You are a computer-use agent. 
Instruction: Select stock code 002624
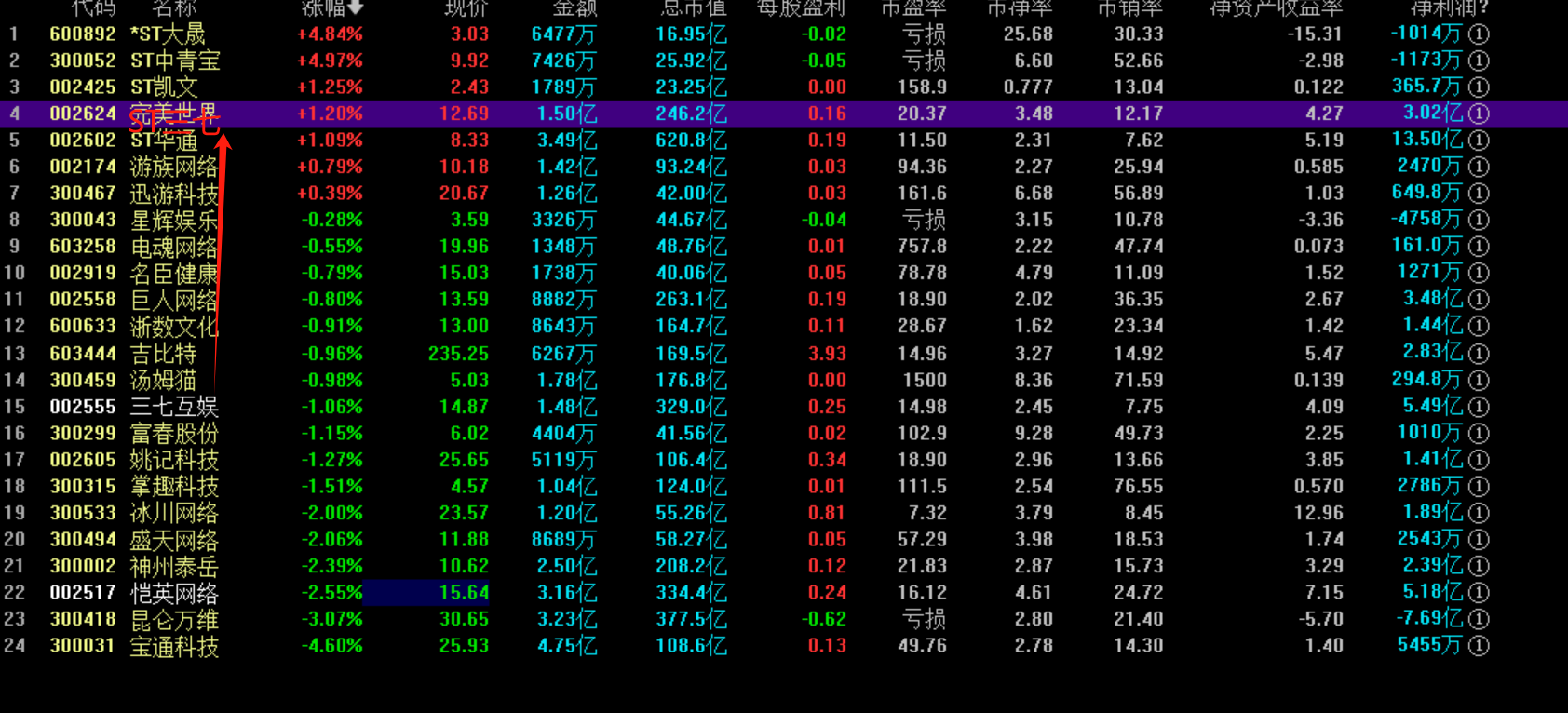click(x=83, y=114)
